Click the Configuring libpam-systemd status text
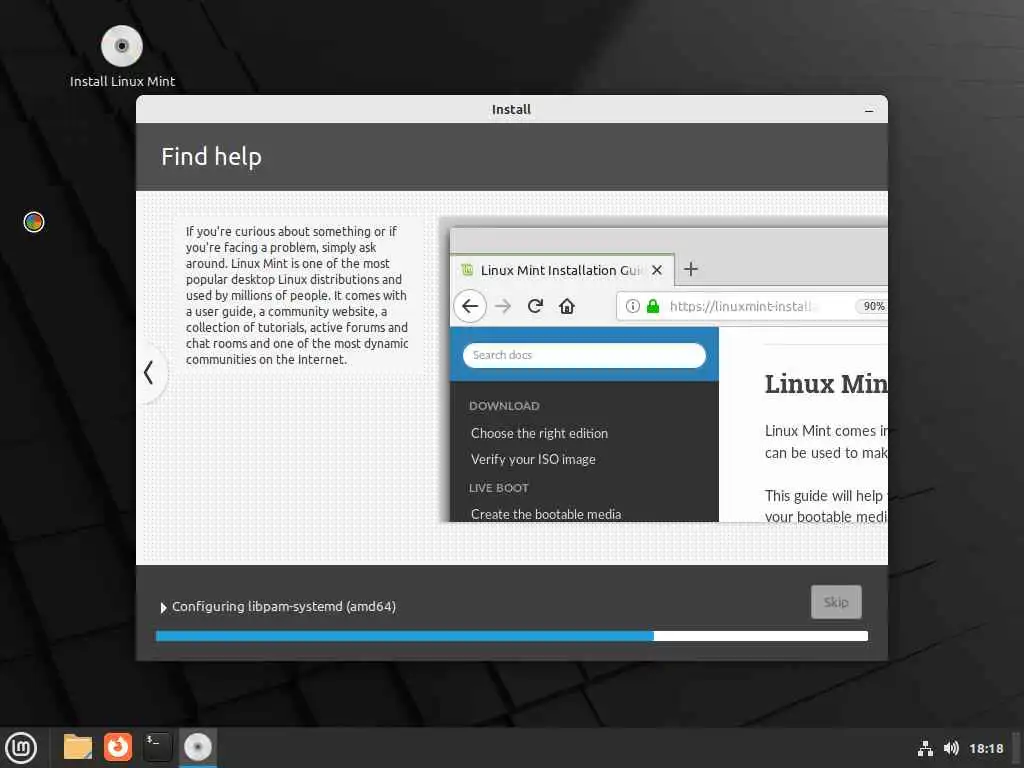This screenshot has height=768, width=1024. (284, 607)
